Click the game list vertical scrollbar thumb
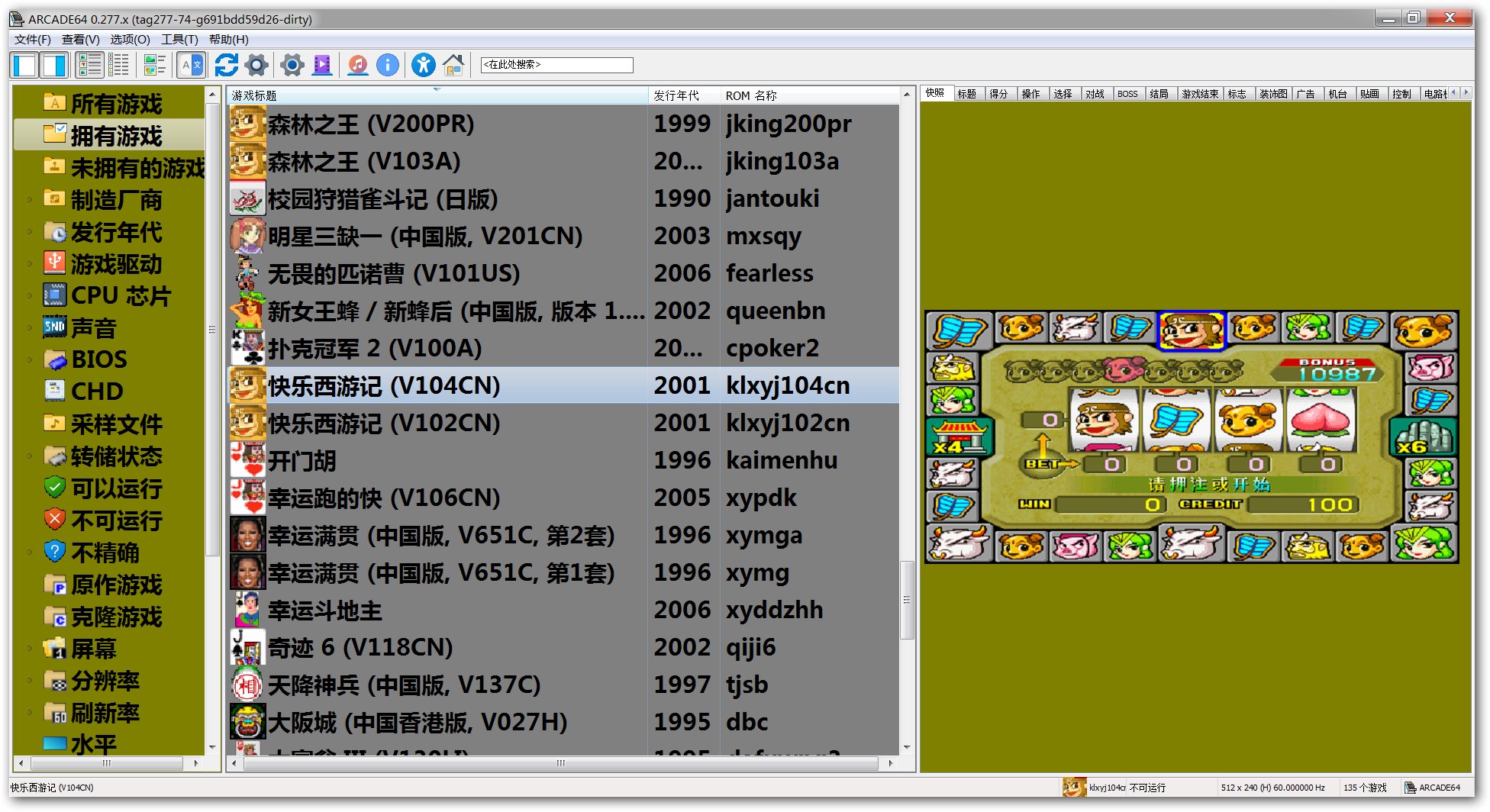Screen dimensions: 1490x812 (x=907, y=600)
